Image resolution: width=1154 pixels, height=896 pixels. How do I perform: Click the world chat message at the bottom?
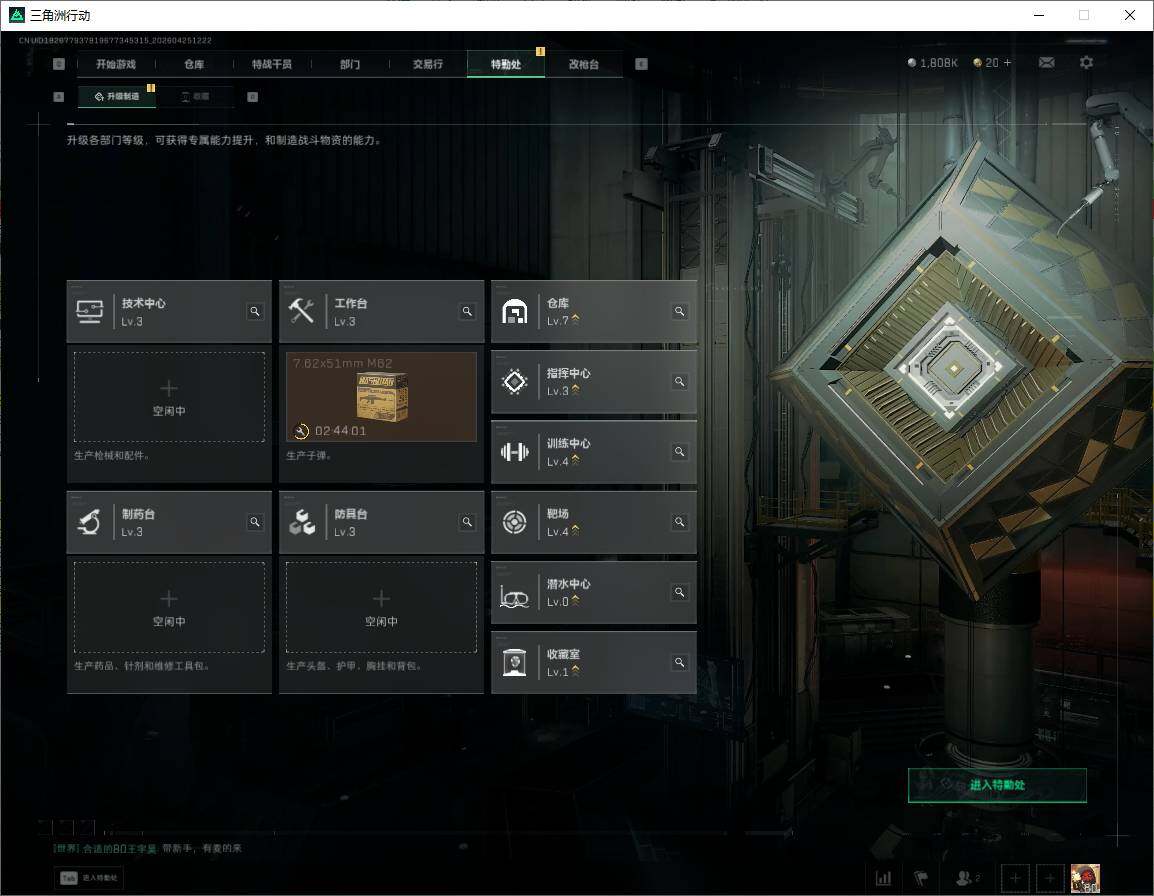(147, 849)
